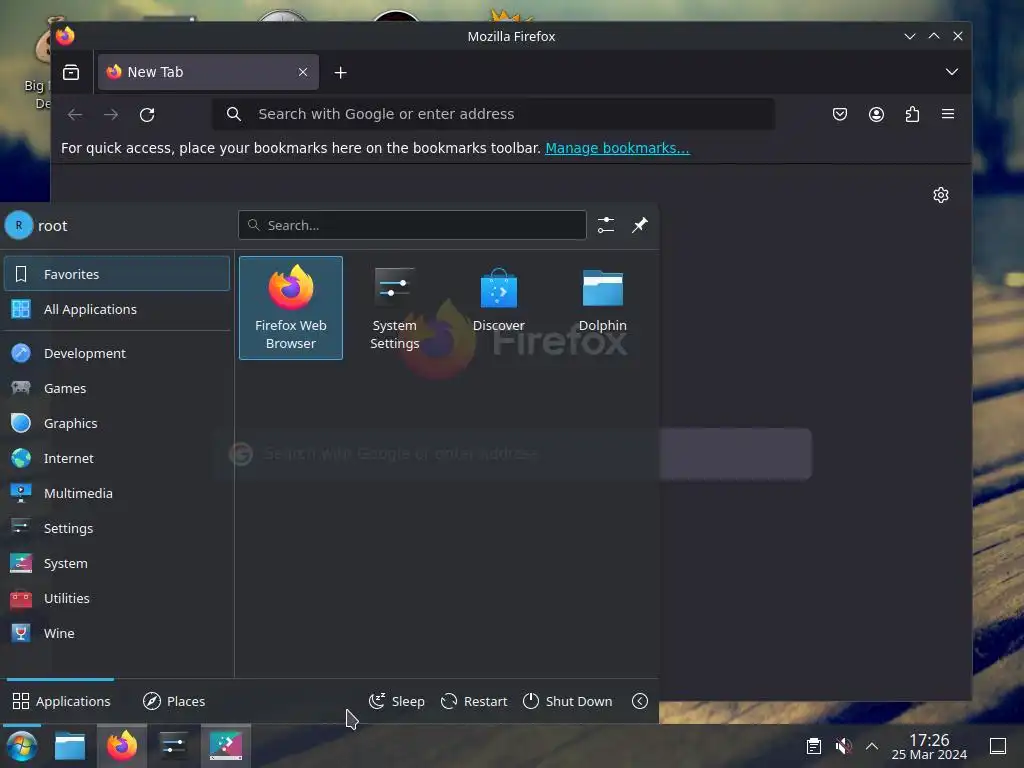This screenshot has height=768, width=1024.
Task: Open taskbar application launcher start button
Action: point(22,746)
